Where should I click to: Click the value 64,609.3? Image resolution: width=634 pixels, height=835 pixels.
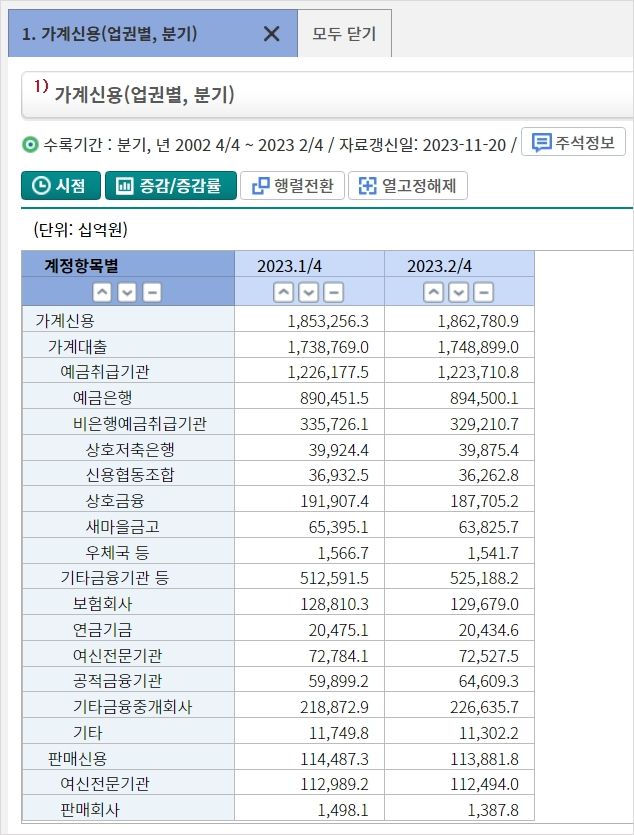(x=489, y=681)
